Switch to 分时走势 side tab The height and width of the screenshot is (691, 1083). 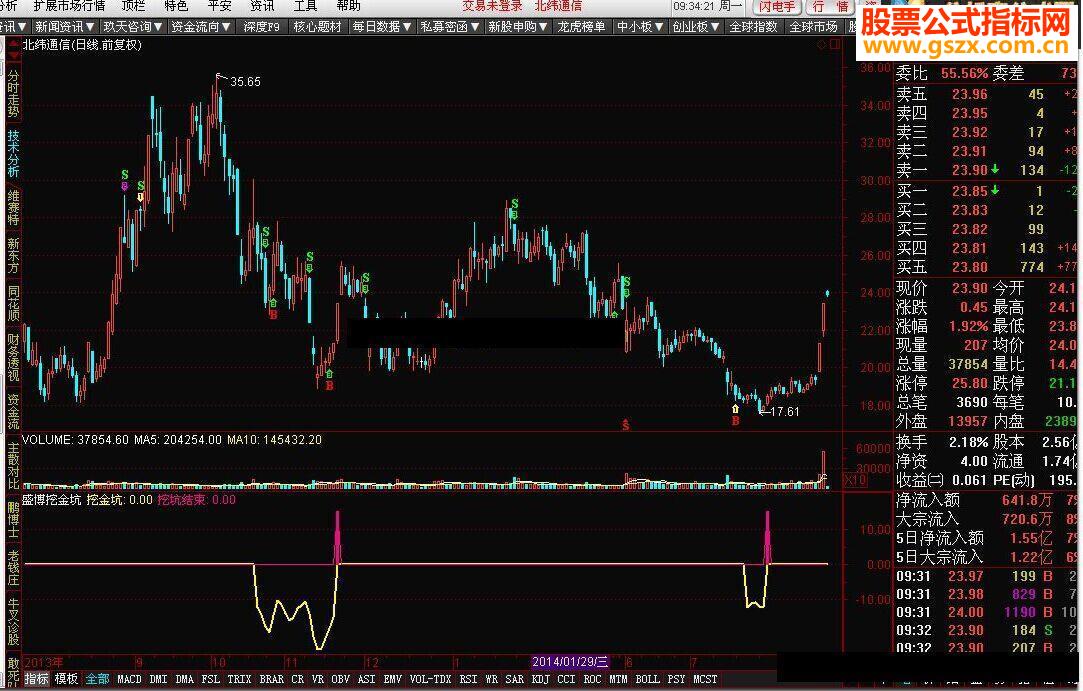(x=13, y=93)
